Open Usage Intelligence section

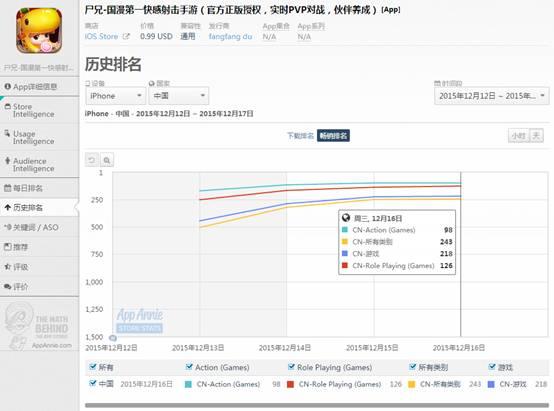tap(39, 137)
